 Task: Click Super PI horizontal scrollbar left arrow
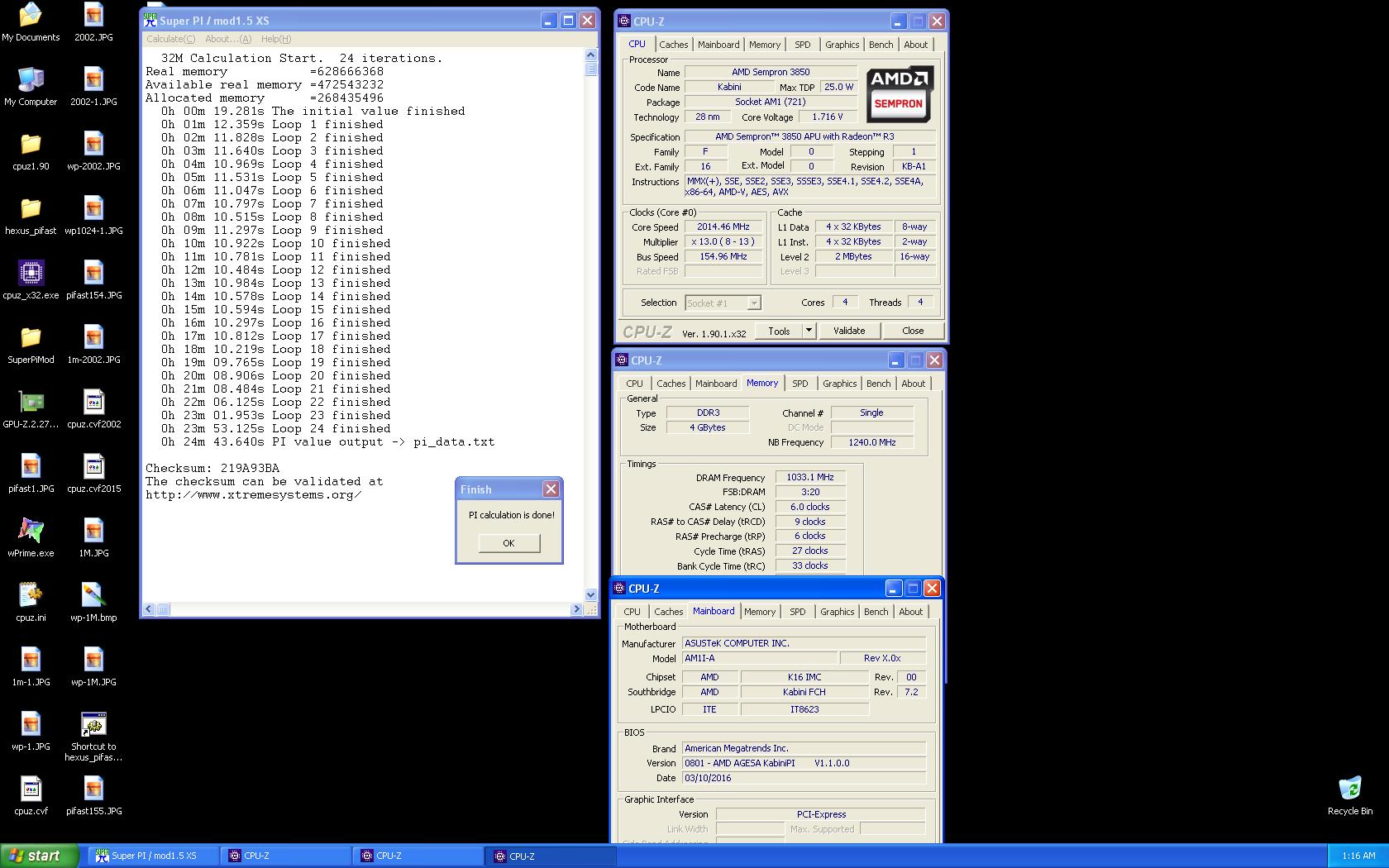coord(149,609)
